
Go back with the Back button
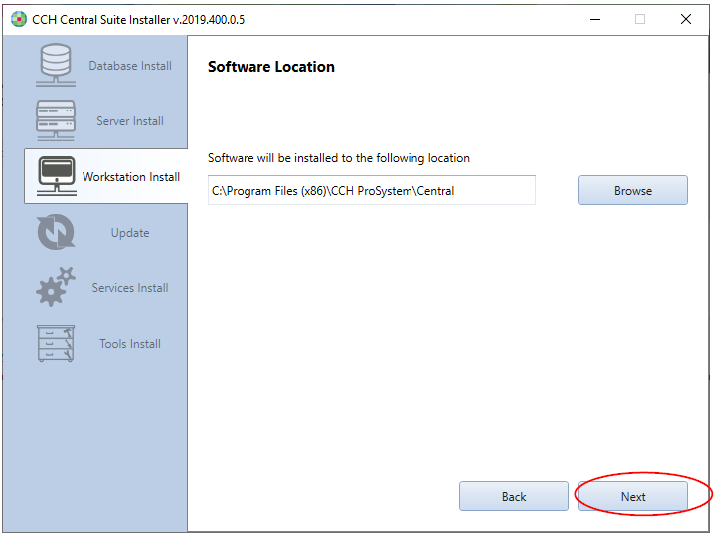(x=514, y=496)
